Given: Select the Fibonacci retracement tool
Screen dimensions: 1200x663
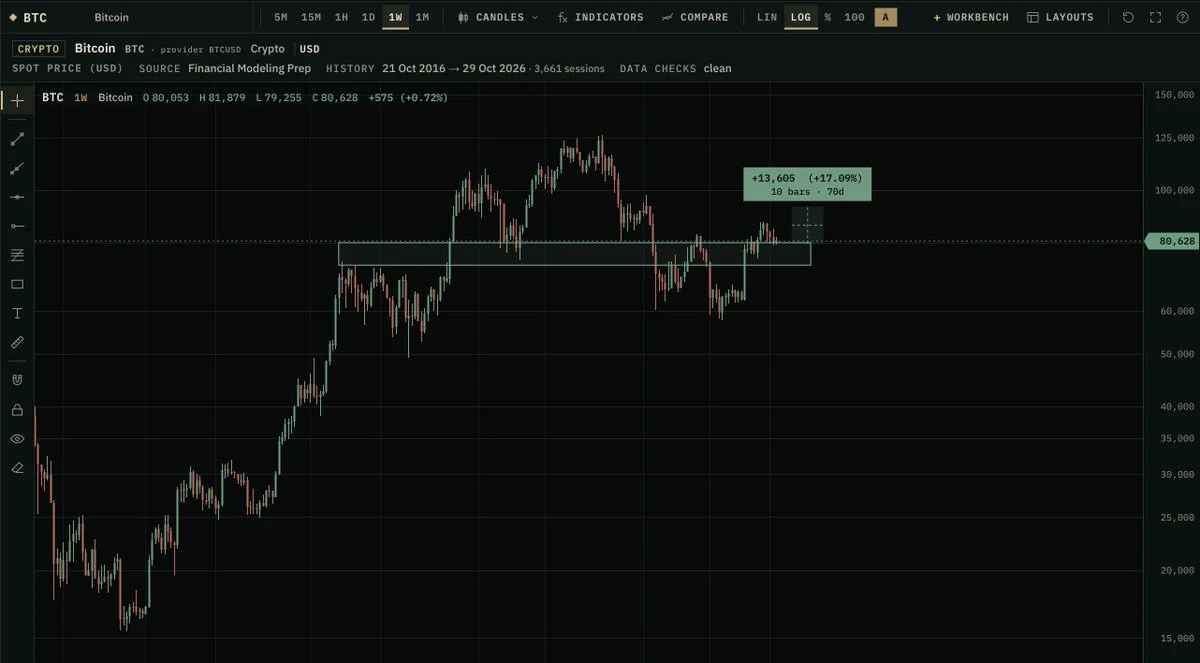Looking at the screenshot, I should point(17,255).
